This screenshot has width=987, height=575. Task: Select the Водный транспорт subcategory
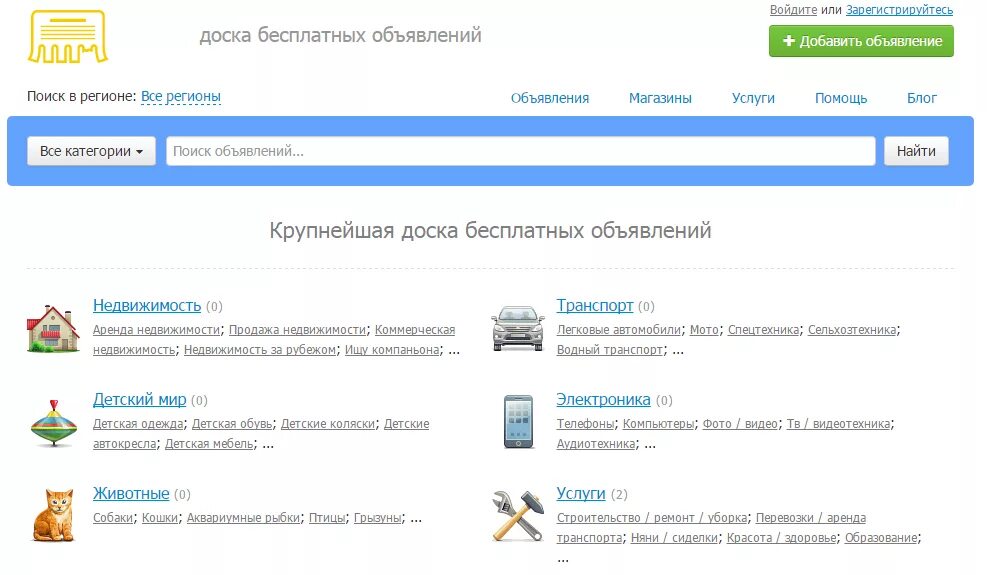(609, 350)
